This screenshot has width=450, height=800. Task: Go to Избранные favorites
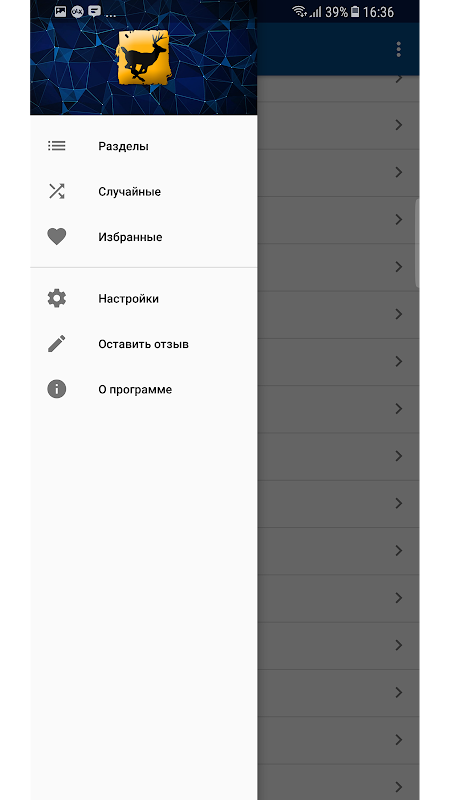[x=143, y=237]
